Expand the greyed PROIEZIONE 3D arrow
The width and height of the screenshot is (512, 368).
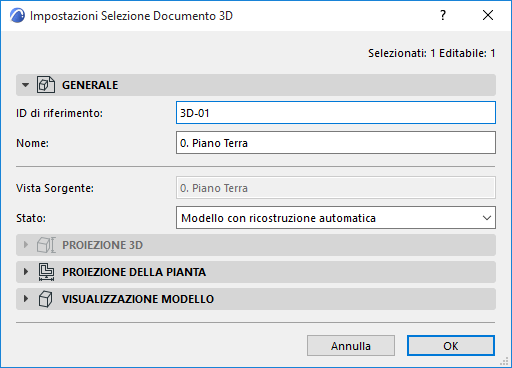pos(26,245)
